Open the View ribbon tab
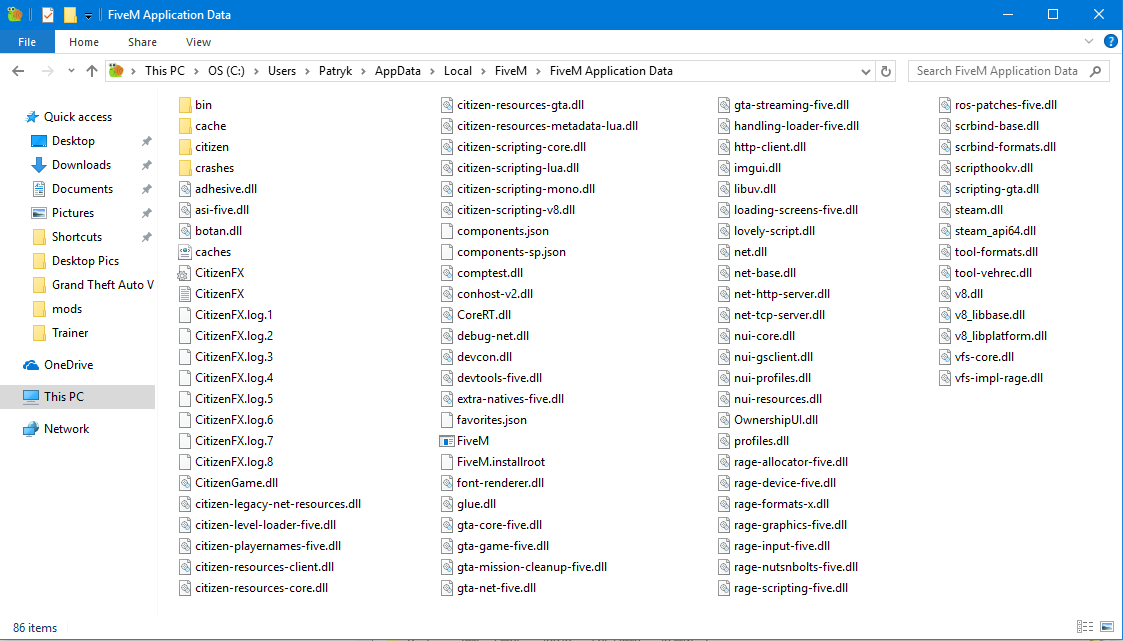1123x641 pixels. coord(198,42)
